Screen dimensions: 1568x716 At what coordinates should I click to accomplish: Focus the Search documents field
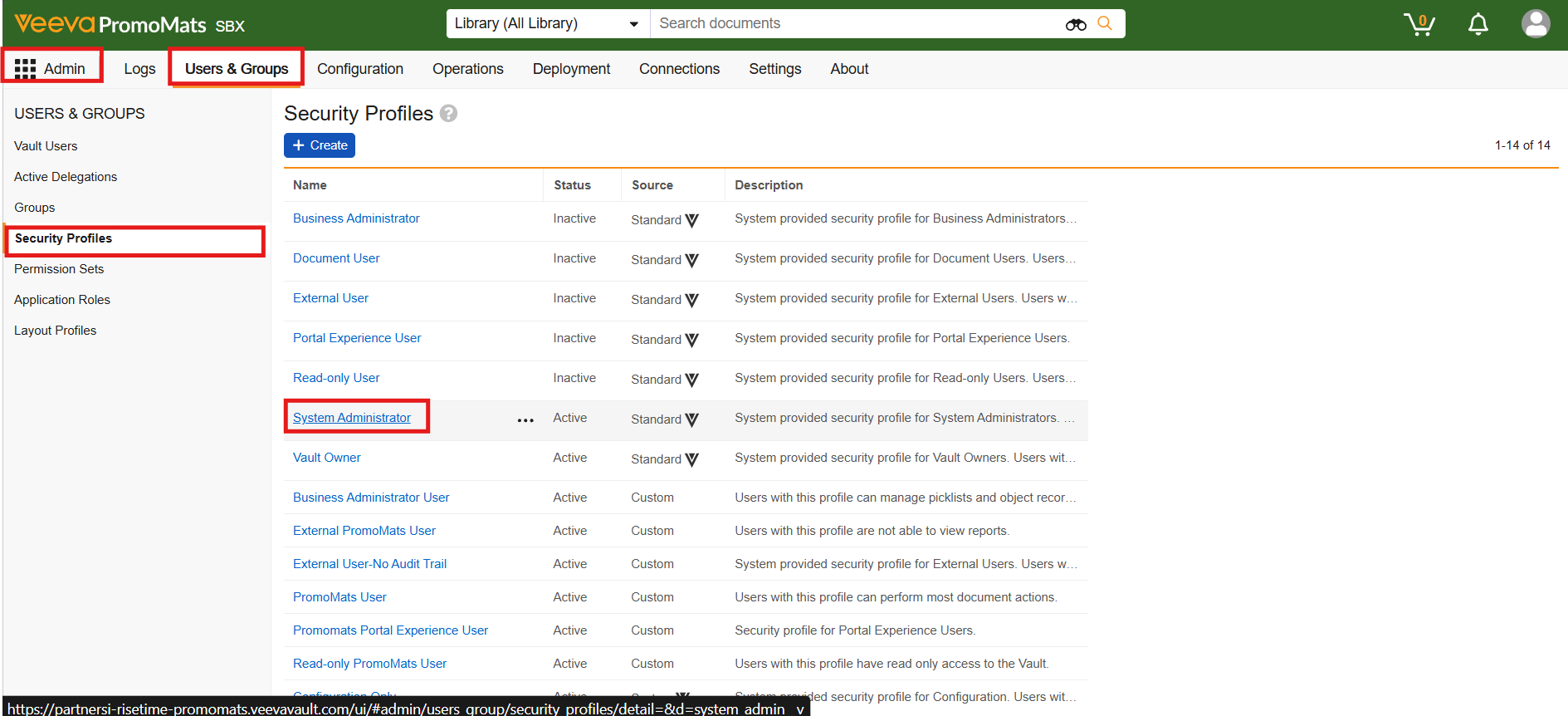pos(855,23)
